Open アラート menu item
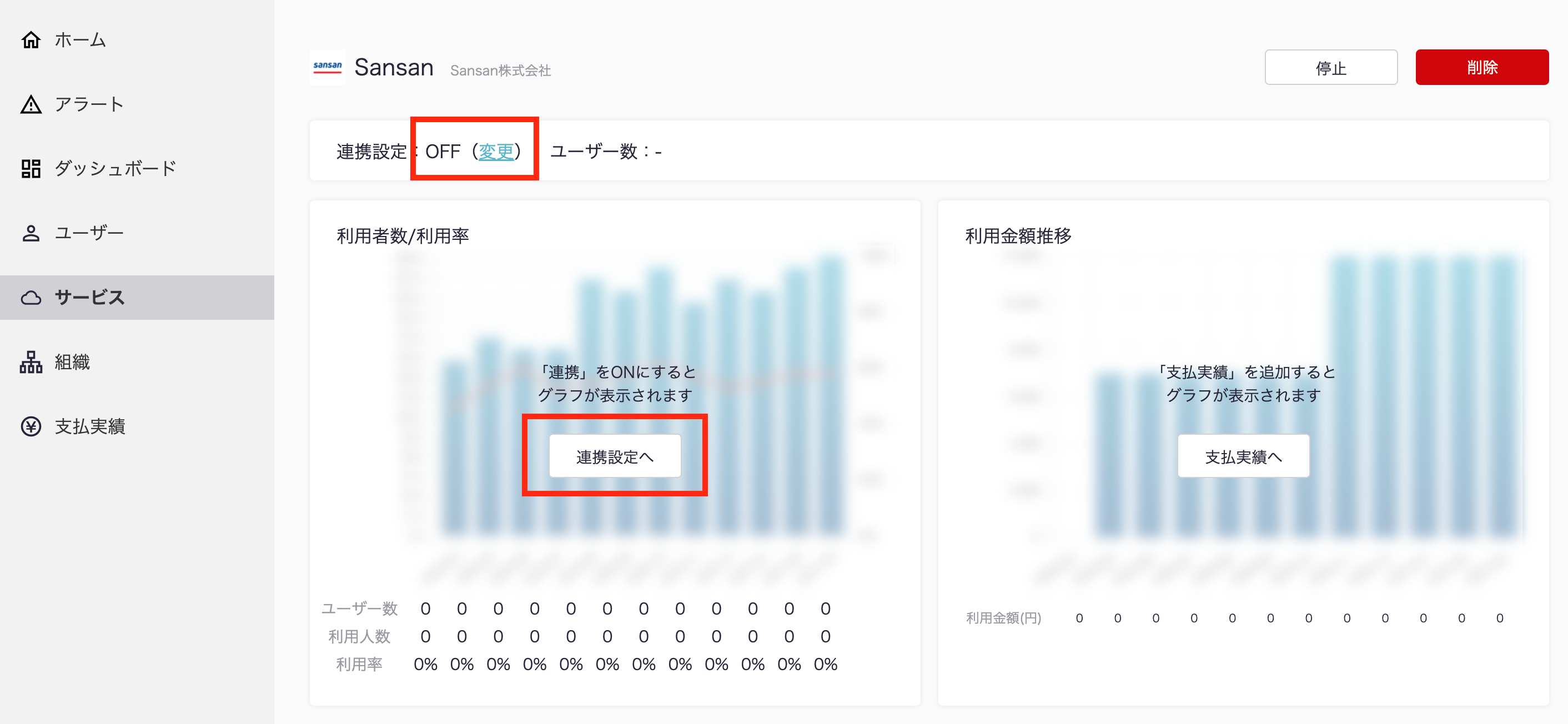This screenshot has height=724, width=1568. coord(89,104)
